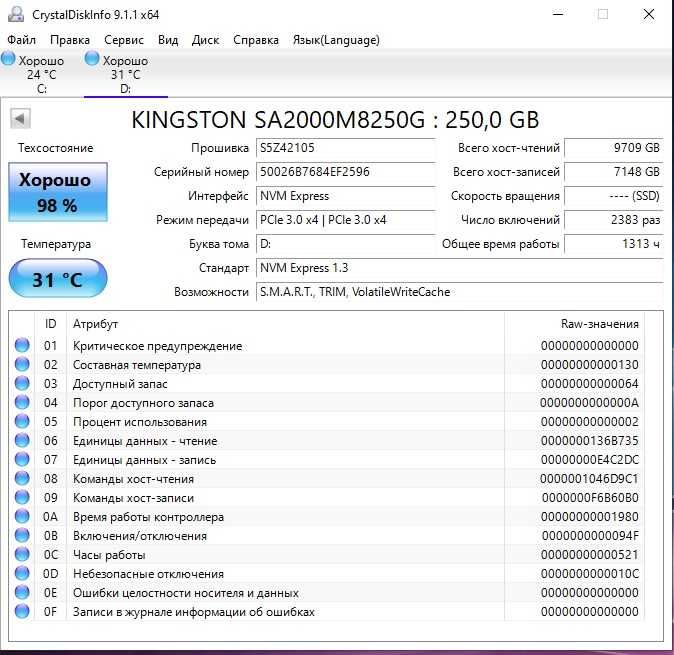Click the Серийный номер value field
674x655 pixels.
pyautogui.click(x=345, y=172)
